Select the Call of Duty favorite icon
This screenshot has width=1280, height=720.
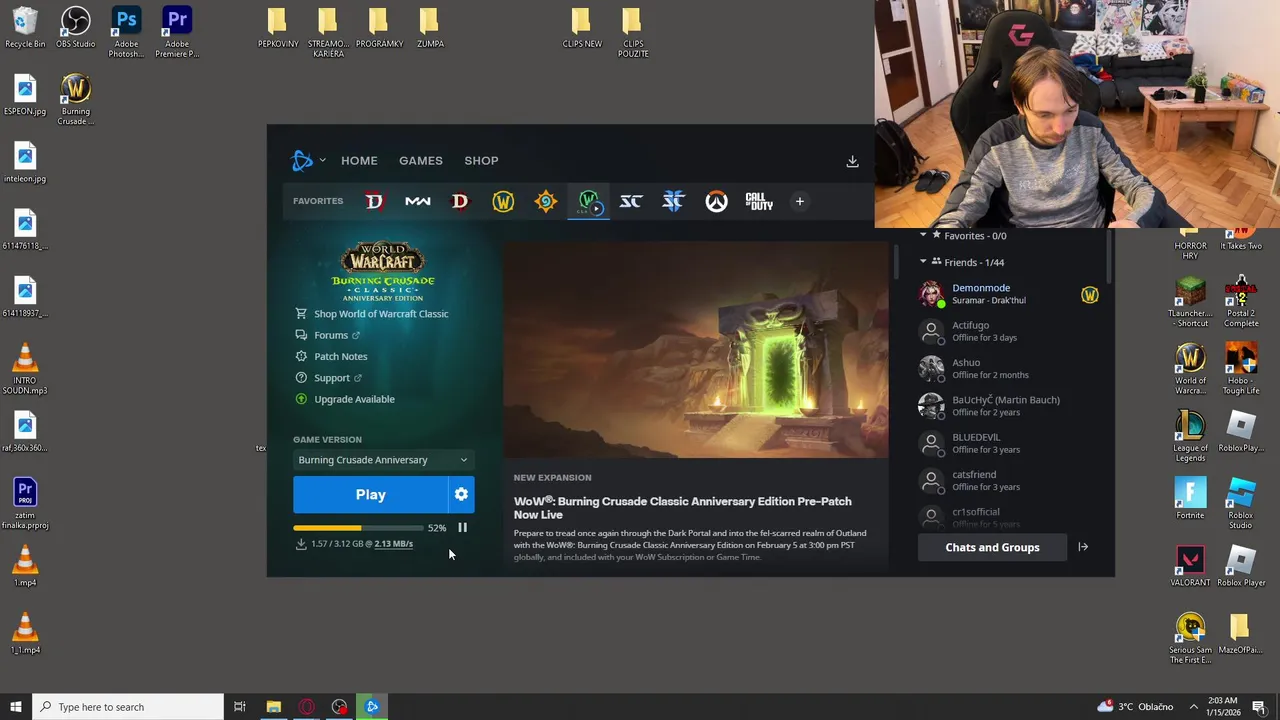pyautogui.click(x=759, y=201)
